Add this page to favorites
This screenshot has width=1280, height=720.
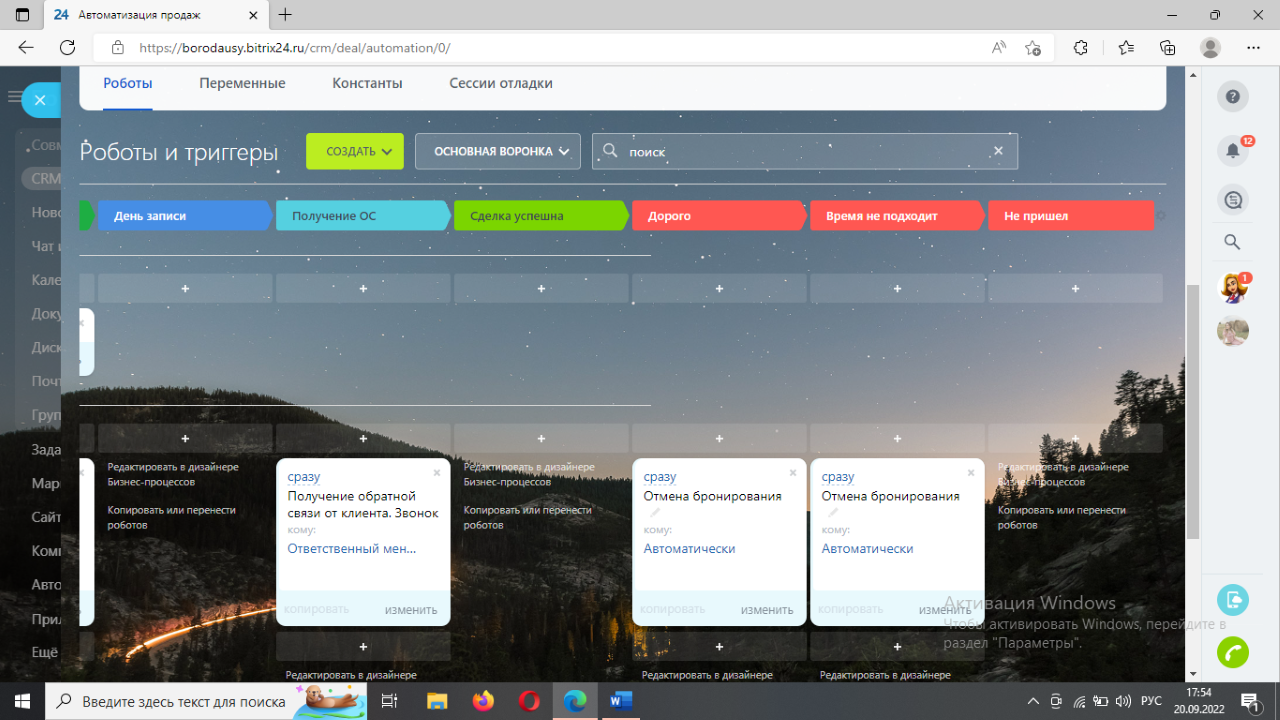click(1033, 47)
